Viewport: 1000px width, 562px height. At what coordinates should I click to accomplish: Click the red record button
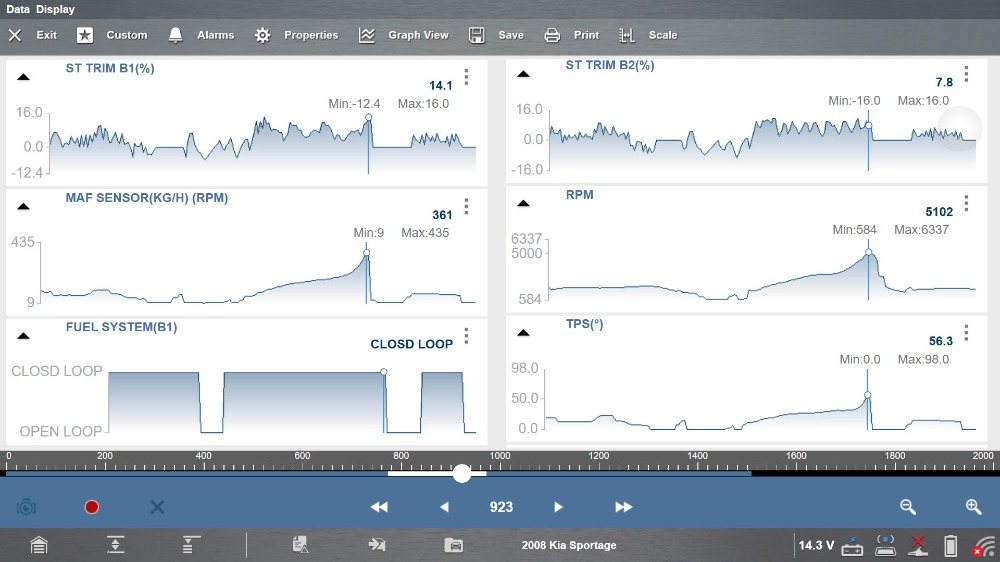click(x=92, y=507)
